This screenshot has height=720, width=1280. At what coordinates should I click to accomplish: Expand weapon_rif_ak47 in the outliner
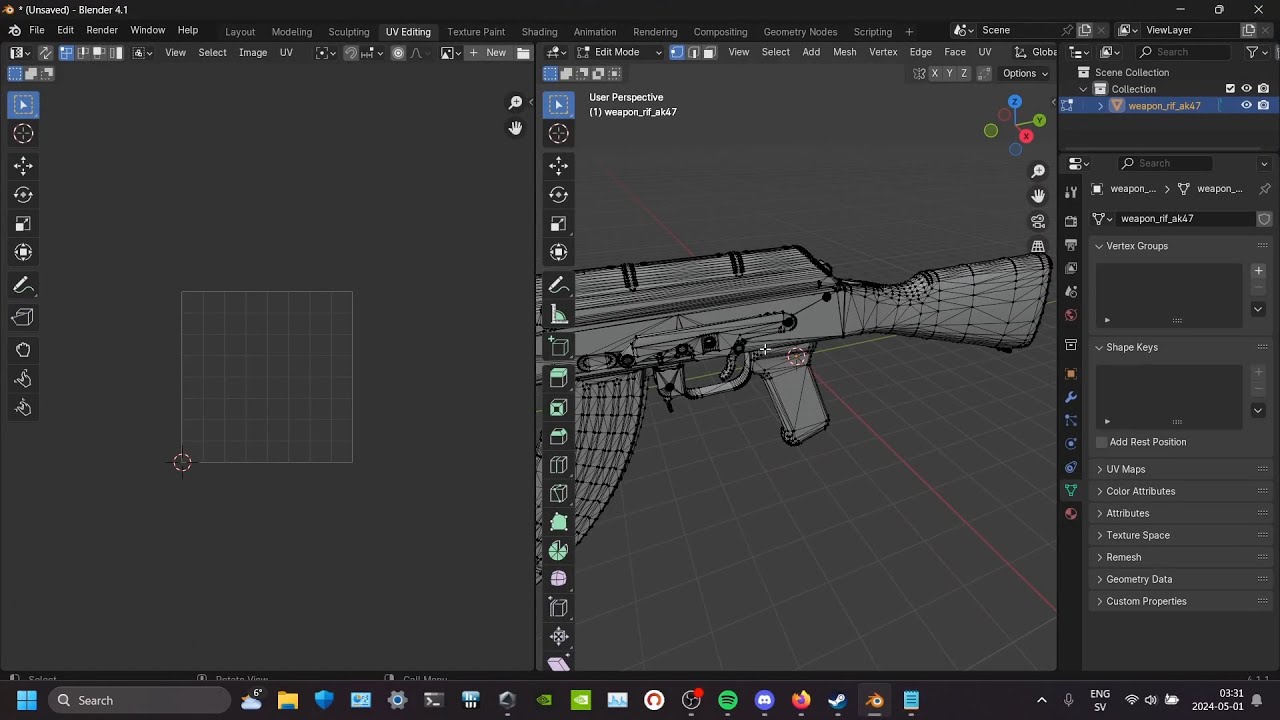point(1101,105)
